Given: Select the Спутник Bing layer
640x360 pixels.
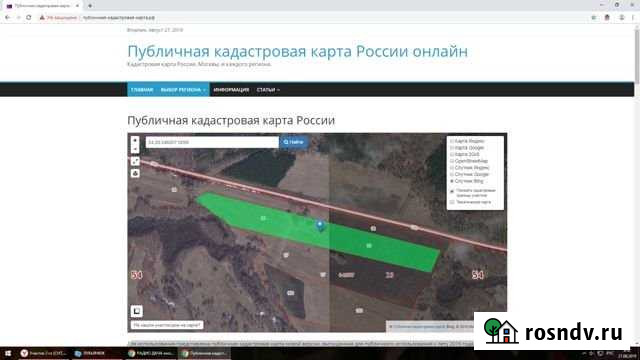Looking at the screenshot, I should pyautogui.click(x=467, y=181).
